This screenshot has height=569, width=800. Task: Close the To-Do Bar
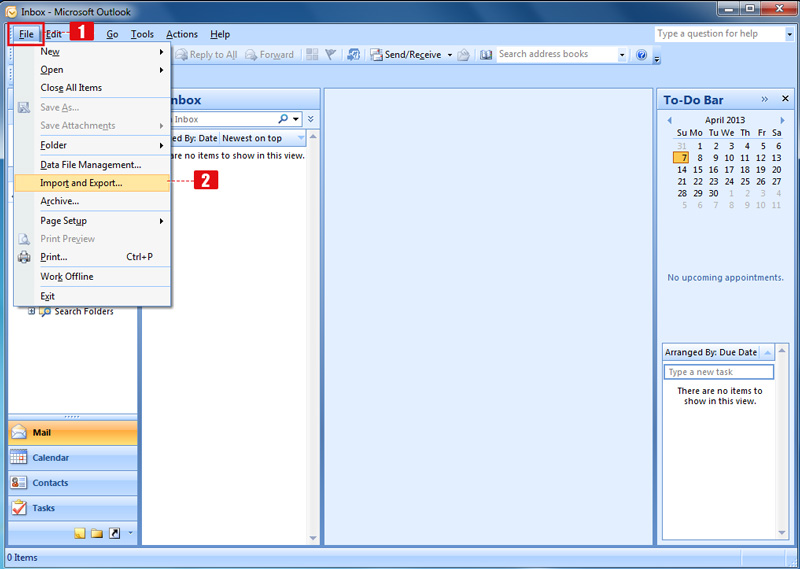click(785, 98)
